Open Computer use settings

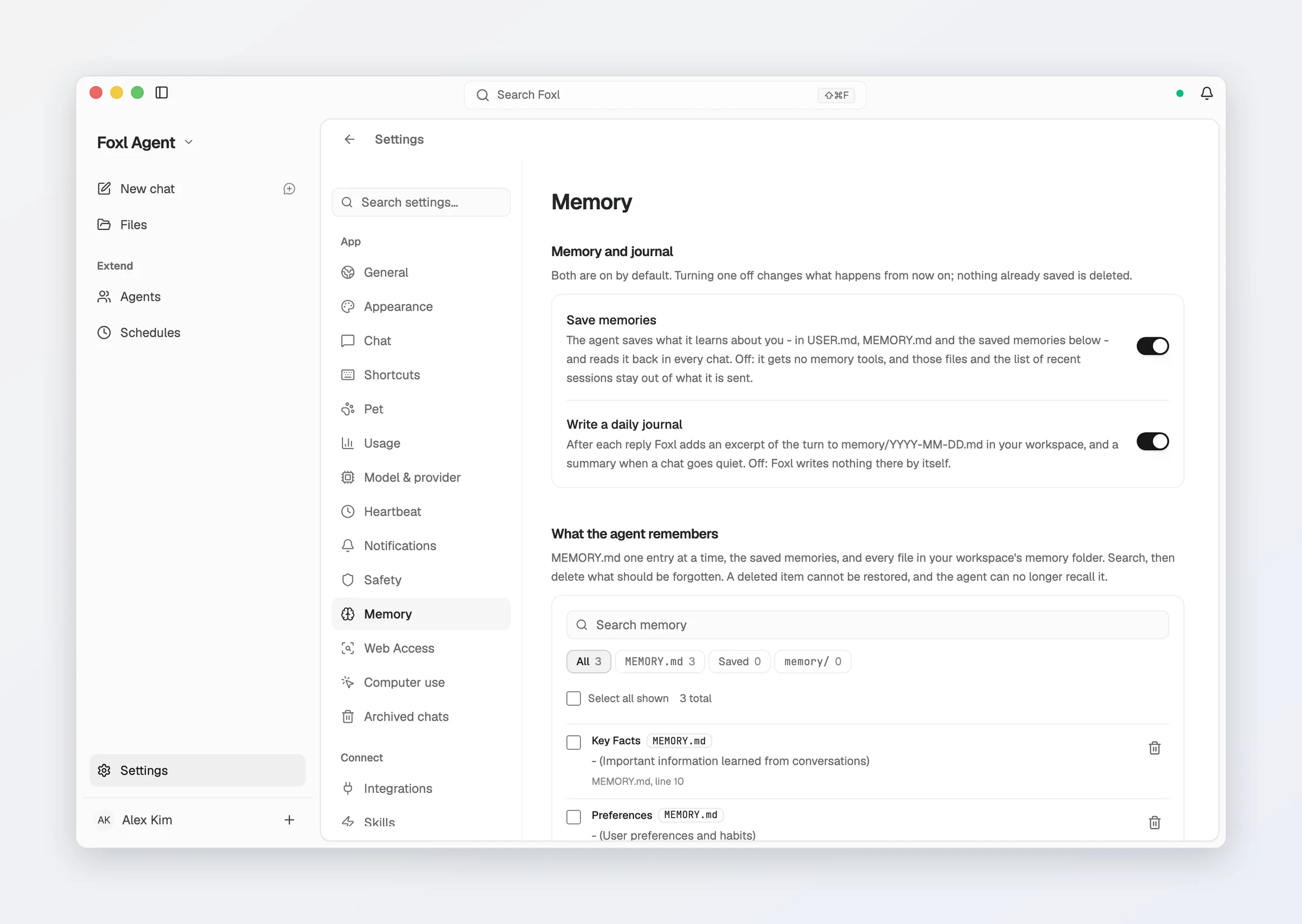[x=420, y=682]
